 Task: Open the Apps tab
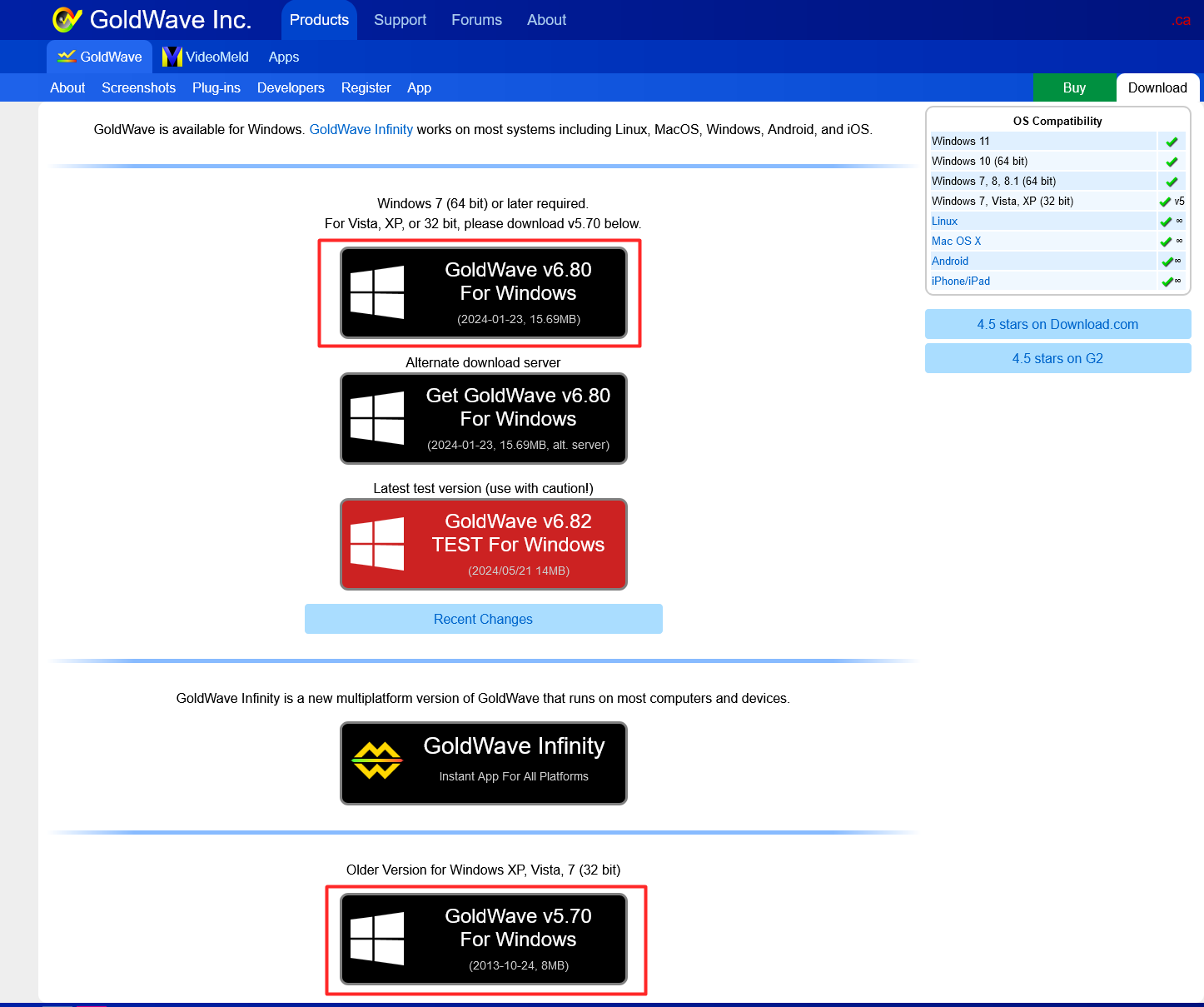(x=284, y=57)
